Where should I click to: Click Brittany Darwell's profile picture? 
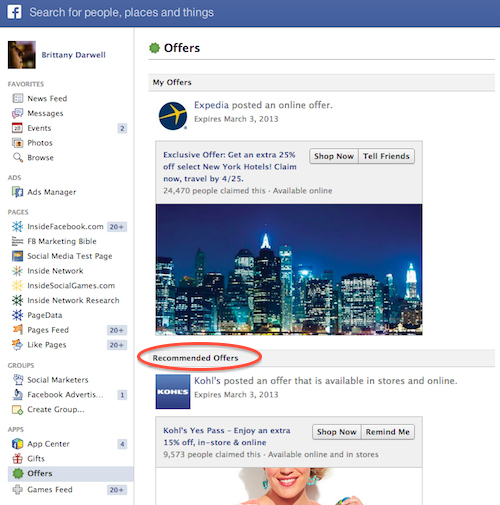[22, 55]
